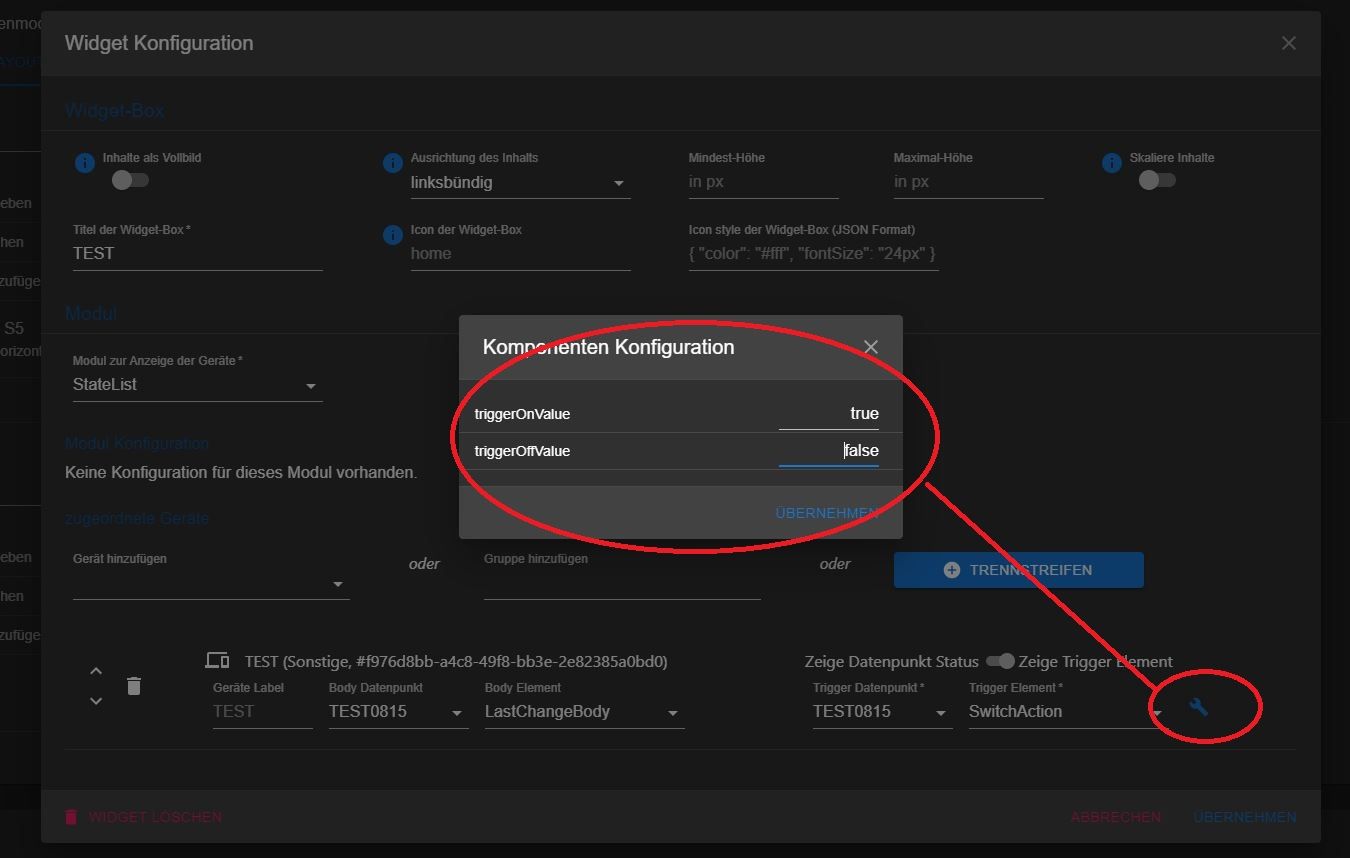Click Geräte Label TEST field
This screenshot has width=1350, height=858.
262,712
